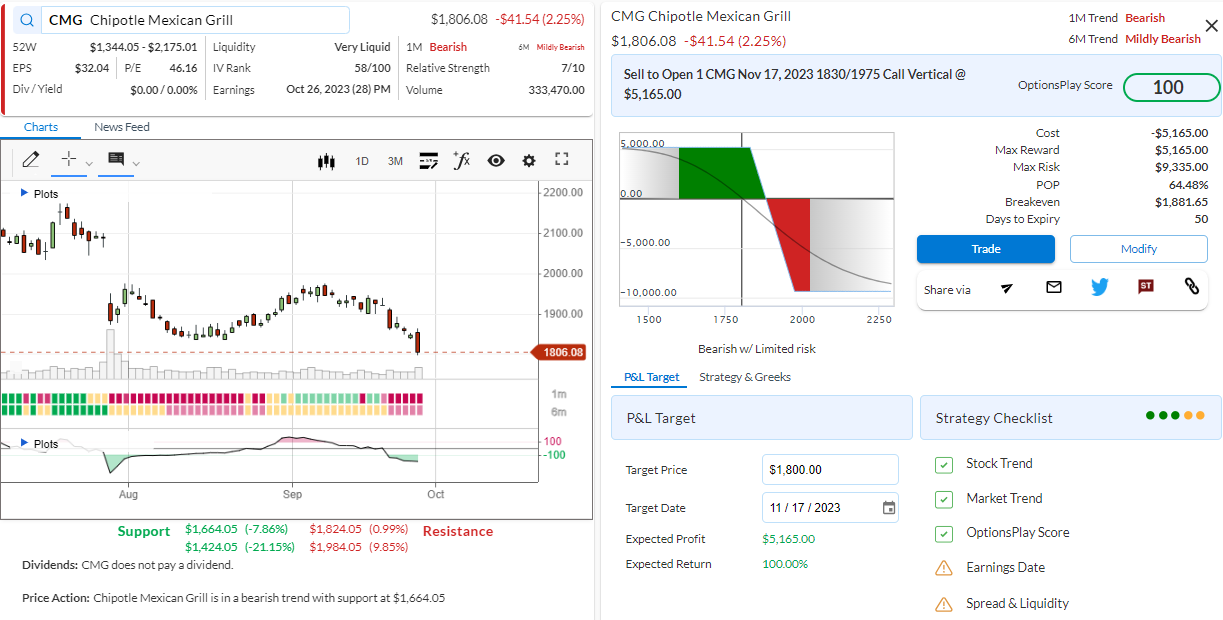Edit the Target Price field
Image resolution: width=1223 pixels, height=620 pixels.
[x=830, y=469]
